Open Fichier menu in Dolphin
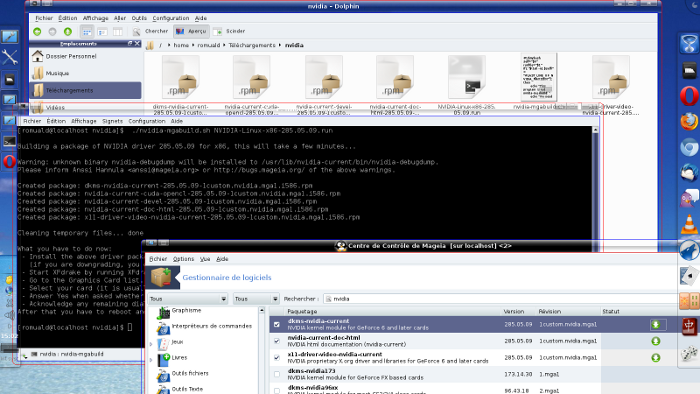This screenshot has width=700, height=394. (x=44, y=18)
